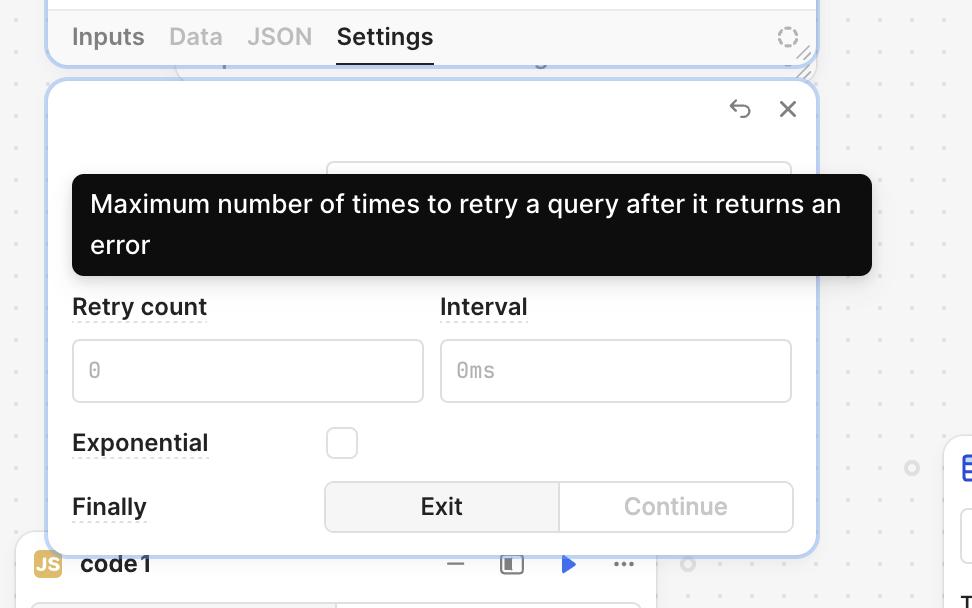This screenshot has height=608, width=972.
Task: Switch to the Data tab
Action: 196,37
